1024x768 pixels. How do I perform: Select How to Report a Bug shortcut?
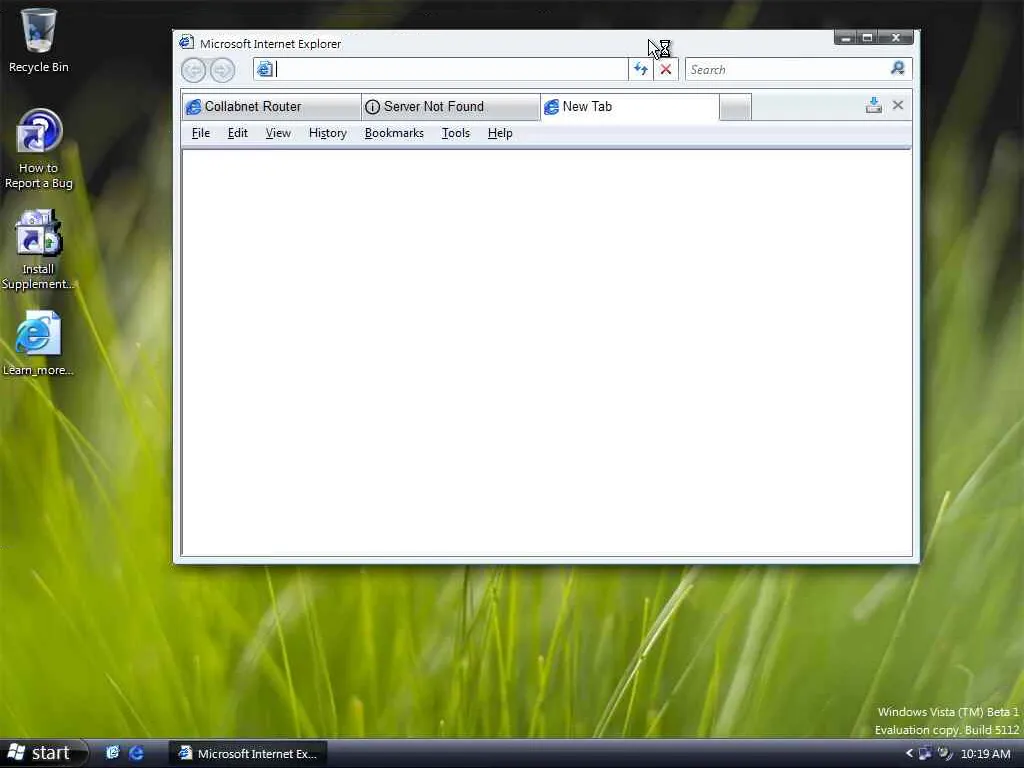click(39, 149)
